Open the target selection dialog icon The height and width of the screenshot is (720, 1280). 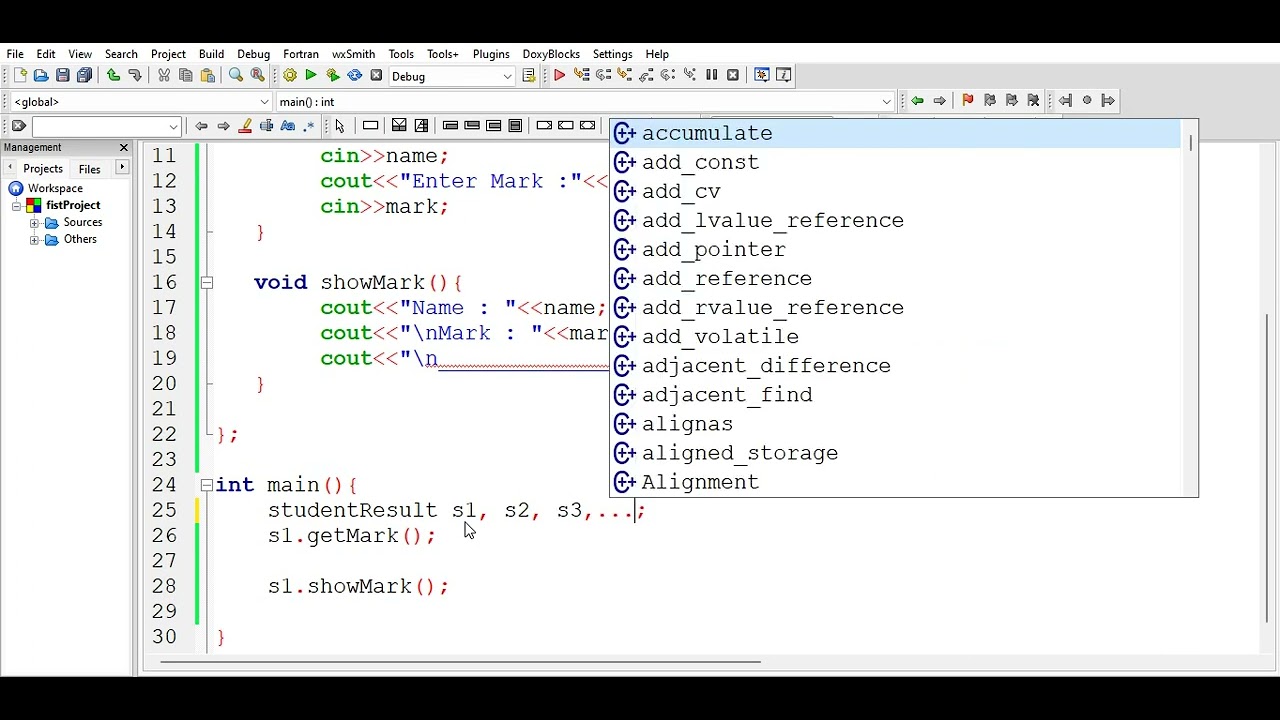click(x=529, y=76)
